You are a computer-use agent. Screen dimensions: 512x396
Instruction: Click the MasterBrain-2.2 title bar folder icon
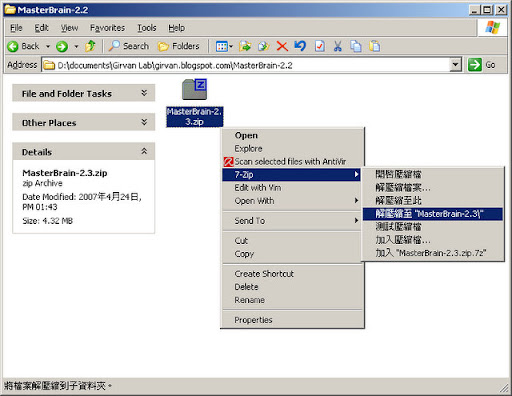[x=10, y=9]
